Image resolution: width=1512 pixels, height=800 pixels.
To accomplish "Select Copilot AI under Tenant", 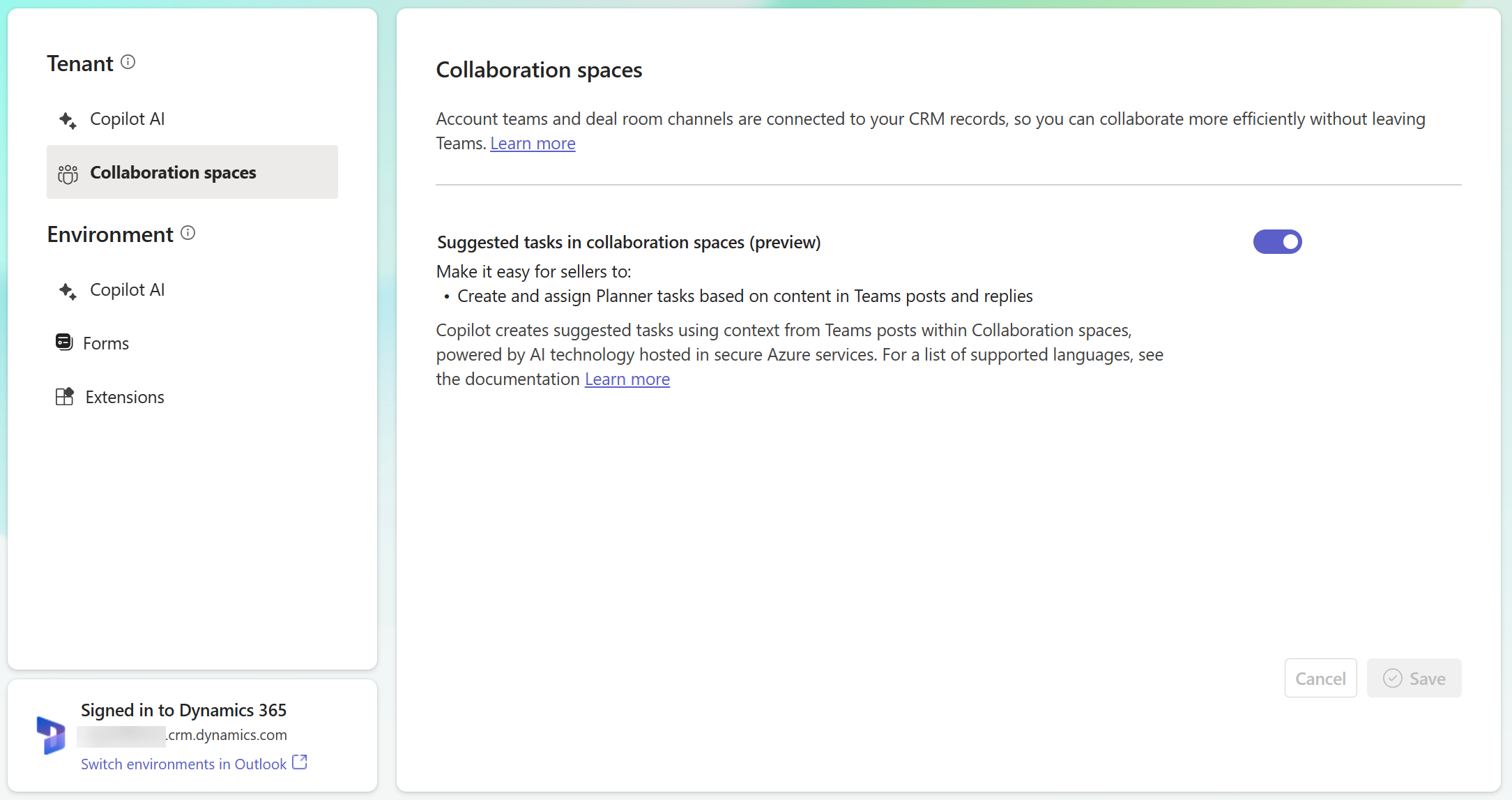I will 127,119.
